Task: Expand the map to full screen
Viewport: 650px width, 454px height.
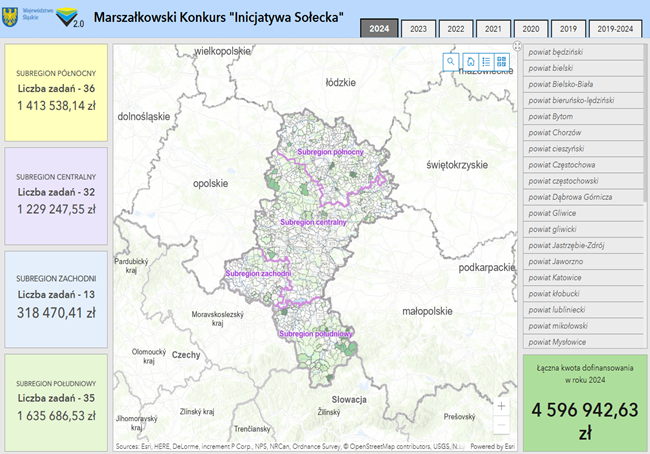Action: pos(516,46)
